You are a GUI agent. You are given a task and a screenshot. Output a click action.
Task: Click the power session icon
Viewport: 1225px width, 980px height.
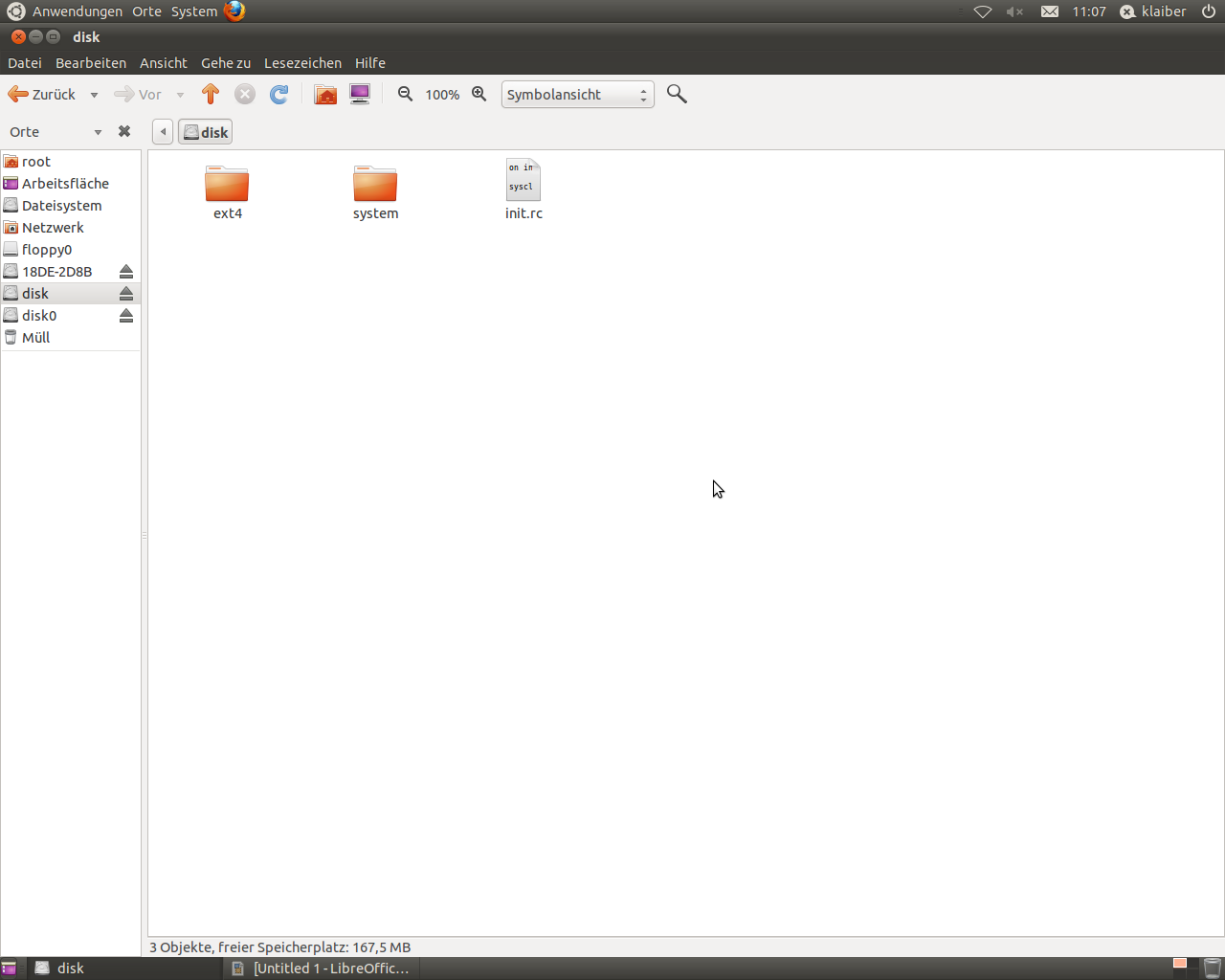(1209, 11)
